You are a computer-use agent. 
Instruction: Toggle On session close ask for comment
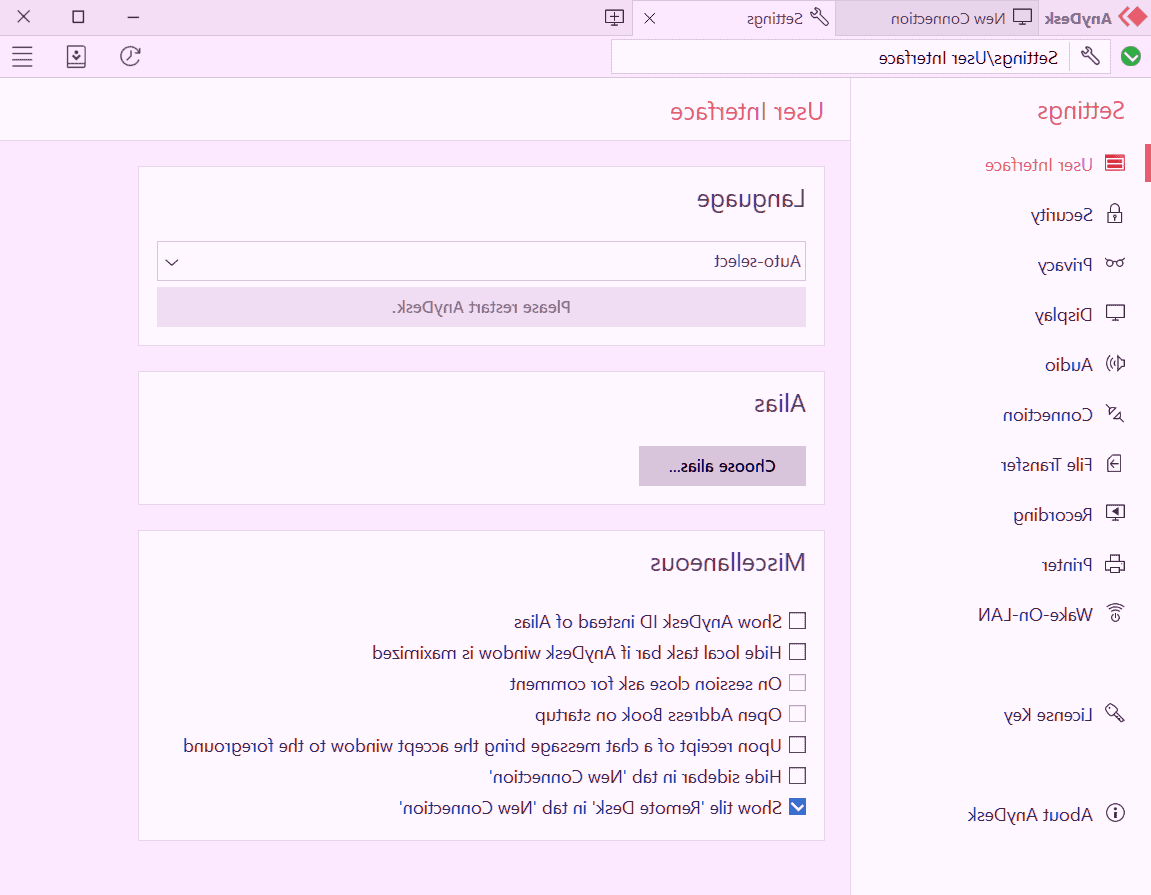(x=797, y=683)
